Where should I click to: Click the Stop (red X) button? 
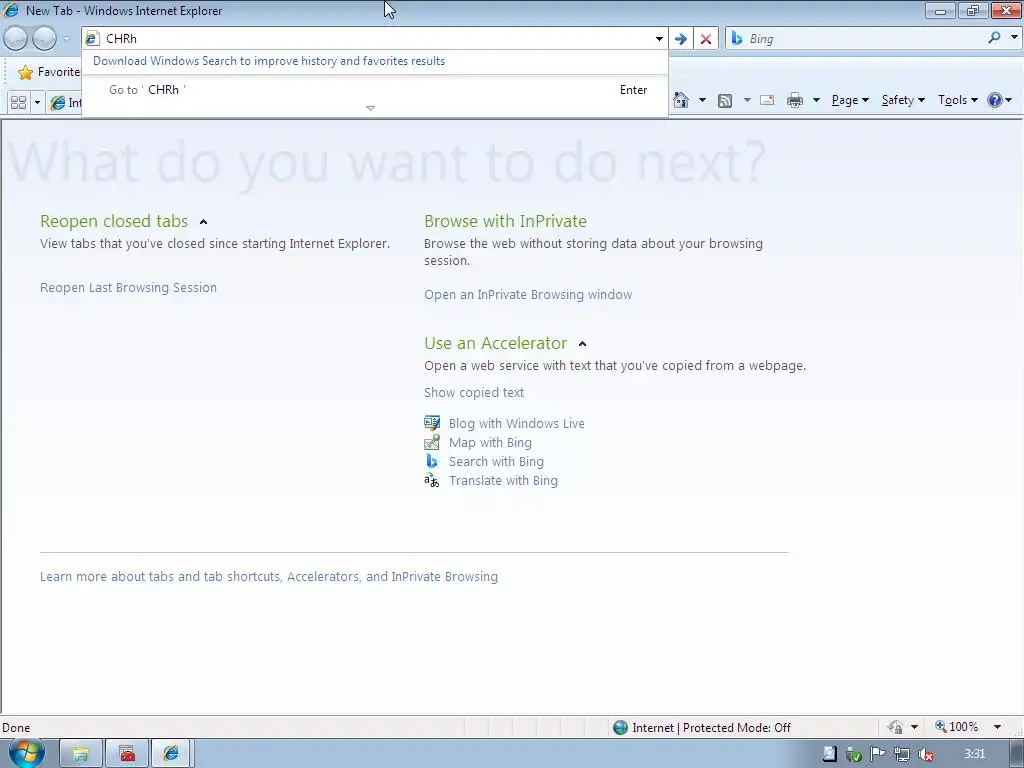(x=705, y=39)
